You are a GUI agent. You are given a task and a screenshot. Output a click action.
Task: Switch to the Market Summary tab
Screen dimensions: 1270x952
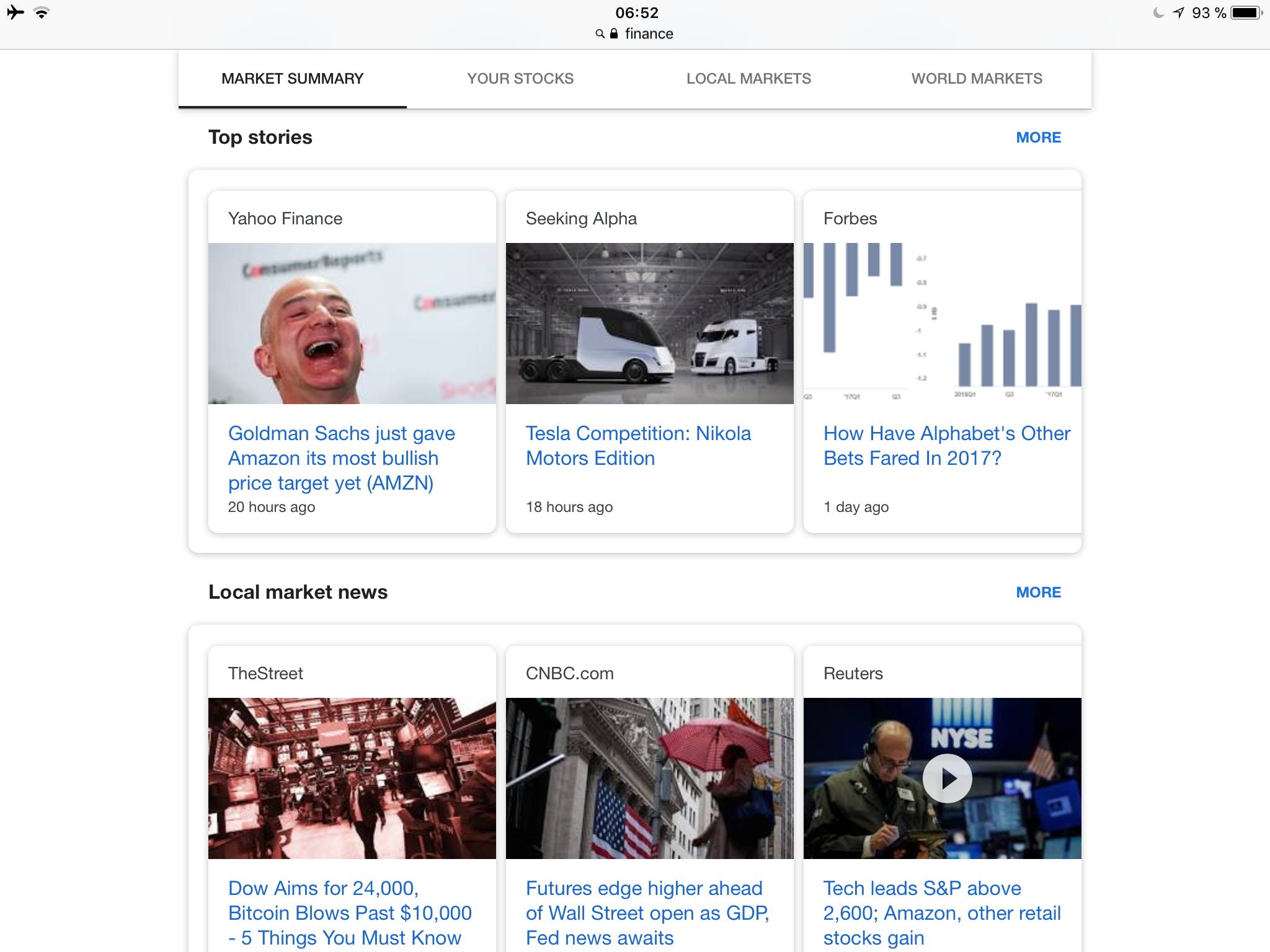tap(293, 79)
